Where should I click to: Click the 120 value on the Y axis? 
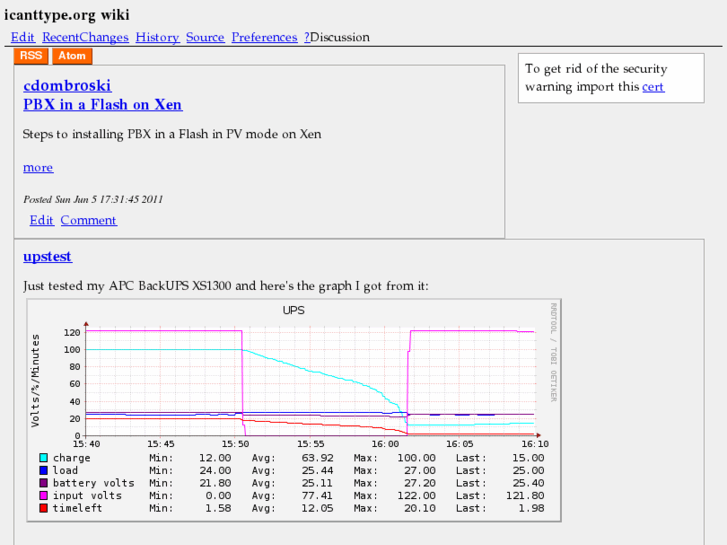click(72, 333)
